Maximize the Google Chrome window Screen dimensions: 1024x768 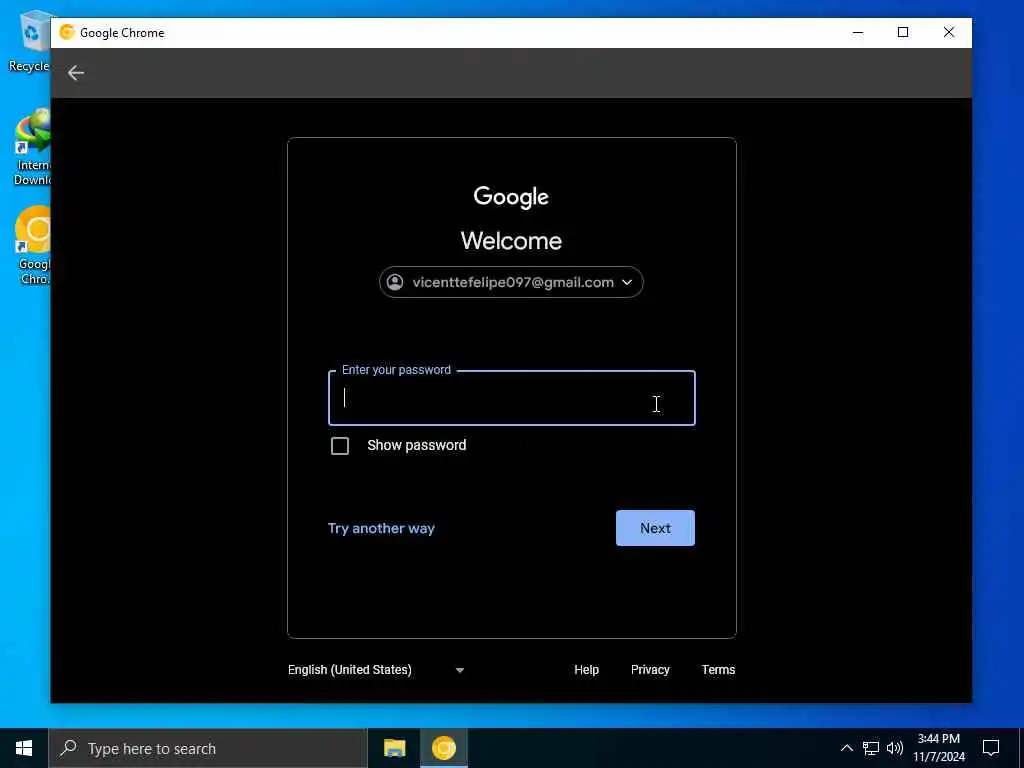coord(903,32)
